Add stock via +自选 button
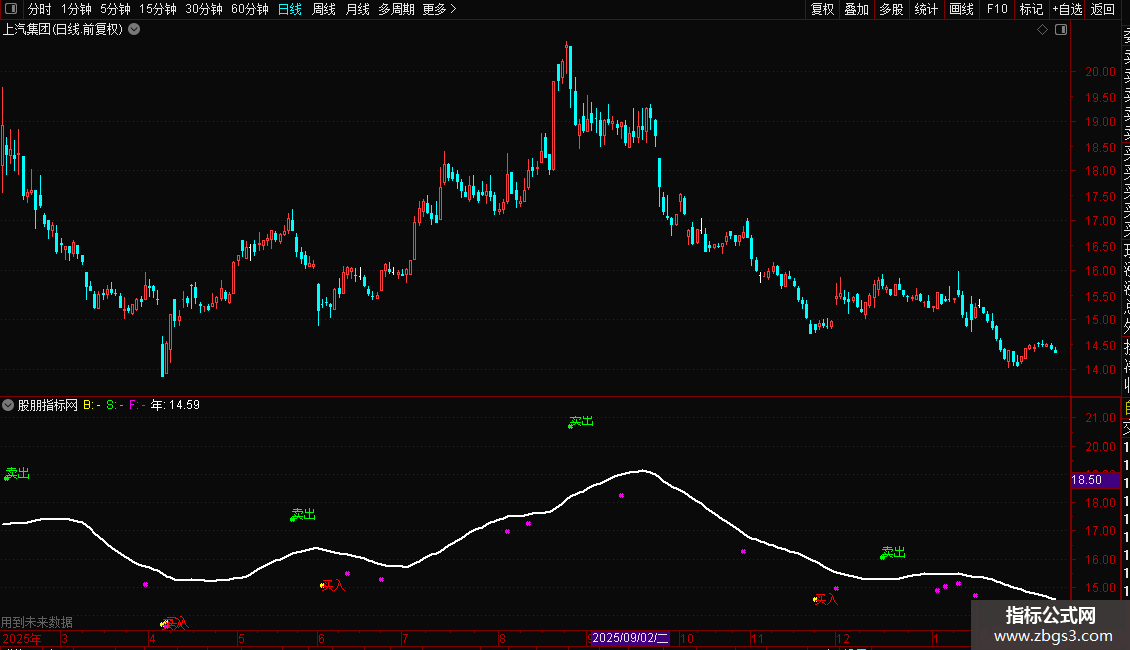Screen dimensions: 1130x650 pyautogui.click(x=1067, y=9)
